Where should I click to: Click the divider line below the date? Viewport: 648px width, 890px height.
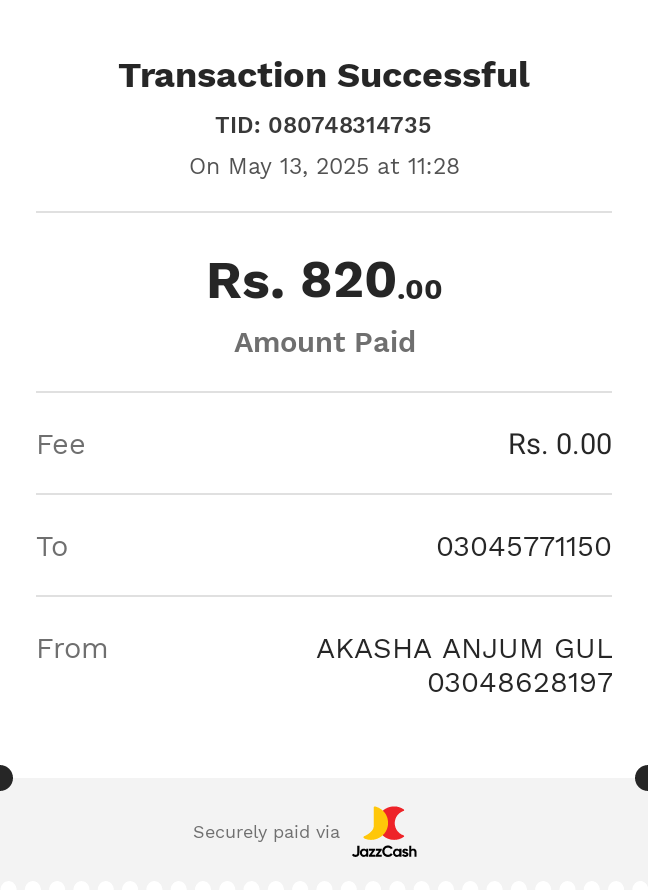324,212
